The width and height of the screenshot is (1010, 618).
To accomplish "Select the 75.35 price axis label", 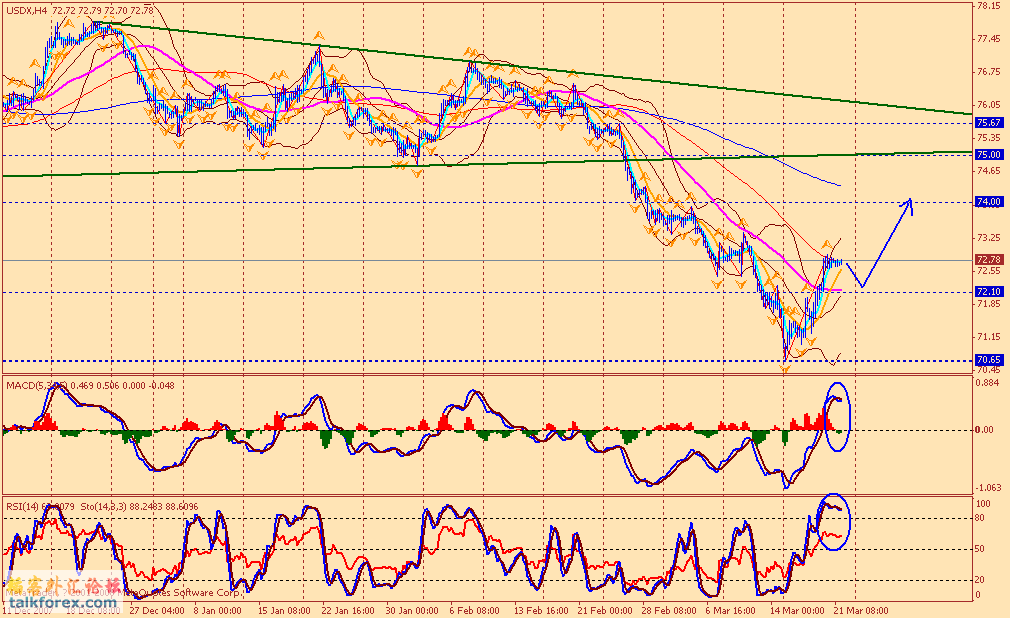I will [988, 138].
